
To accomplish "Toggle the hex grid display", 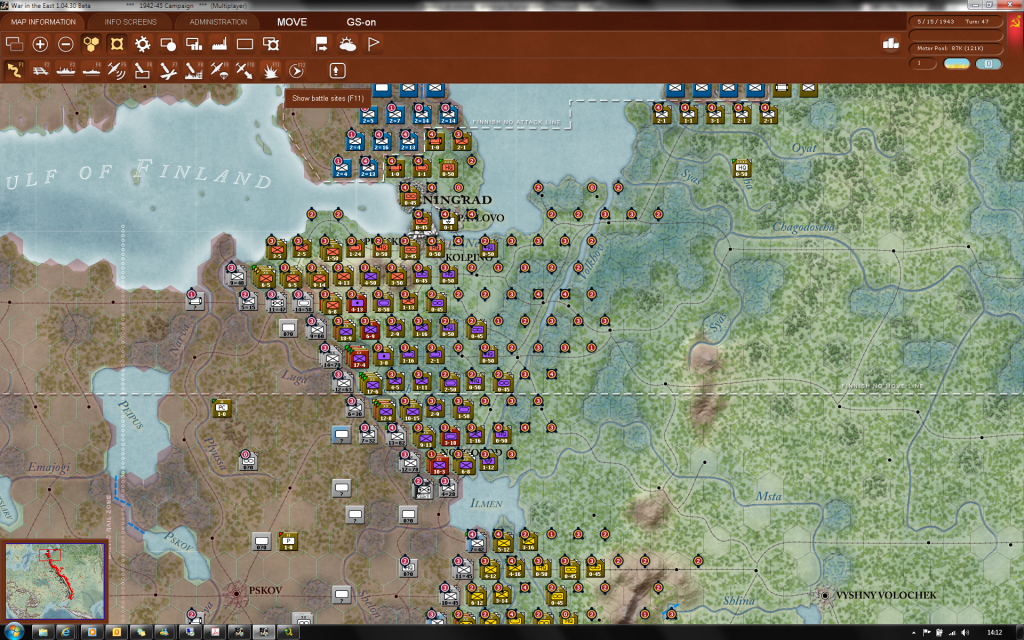I will click(x=91, y=44).
